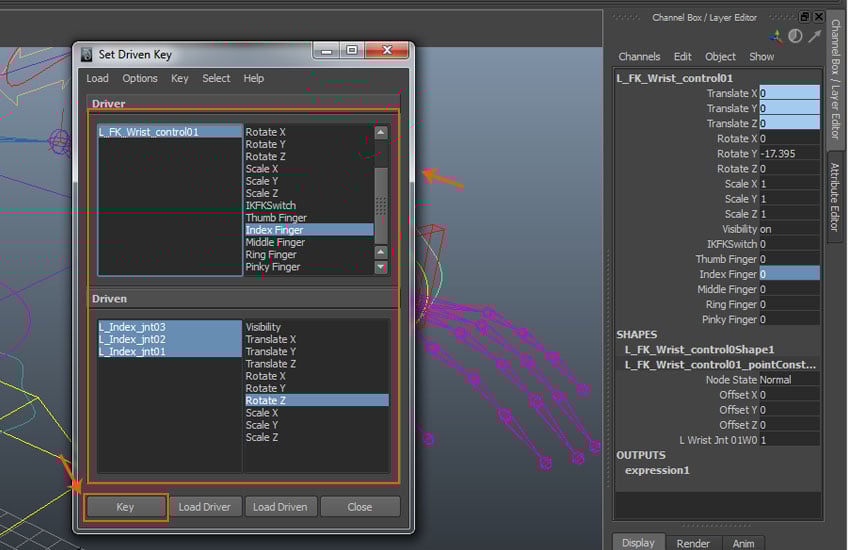Click the IKFKSwitch value field in Channel Box

point(789,244)
